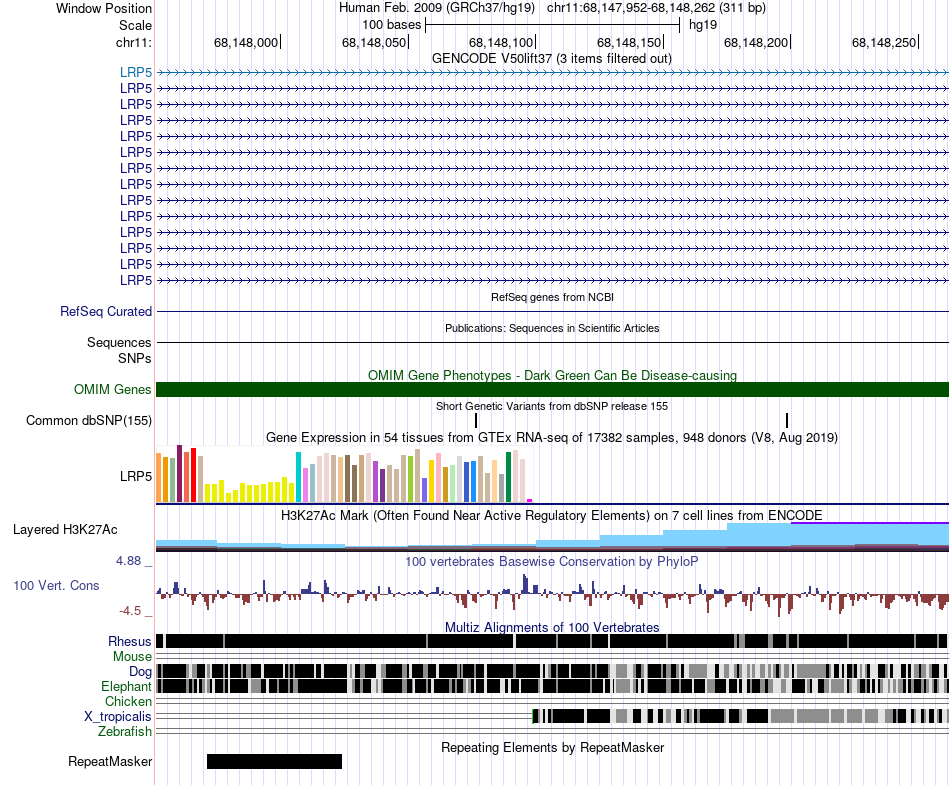
Task: Select the Scale row label
Action: (135, 25)
